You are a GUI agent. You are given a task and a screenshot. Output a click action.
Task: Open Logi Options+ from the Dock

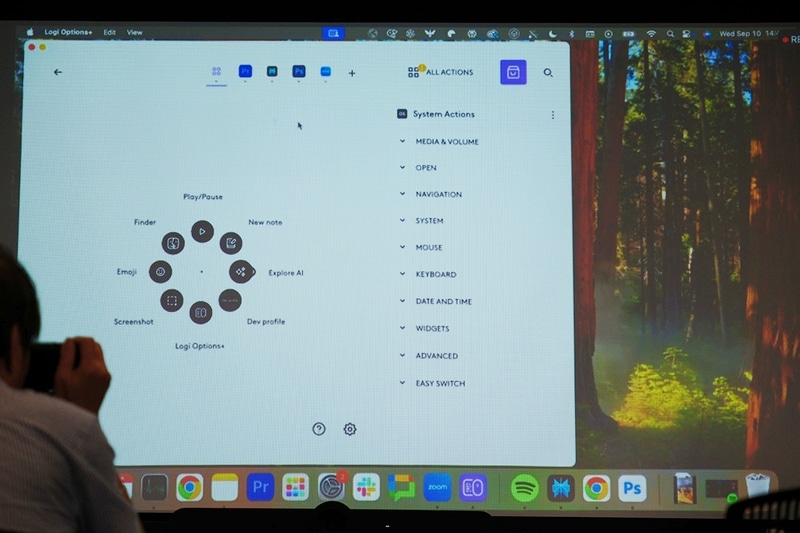pos(473,488)
